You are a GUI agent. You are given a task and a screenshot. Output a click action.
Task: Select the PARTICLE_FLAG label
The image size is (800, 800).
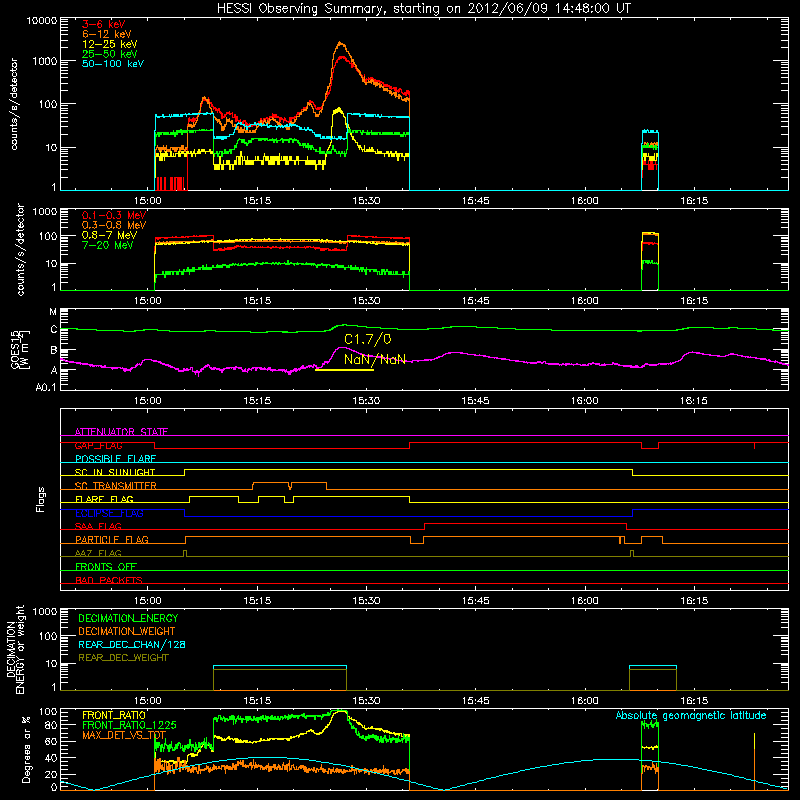[112, 539]
